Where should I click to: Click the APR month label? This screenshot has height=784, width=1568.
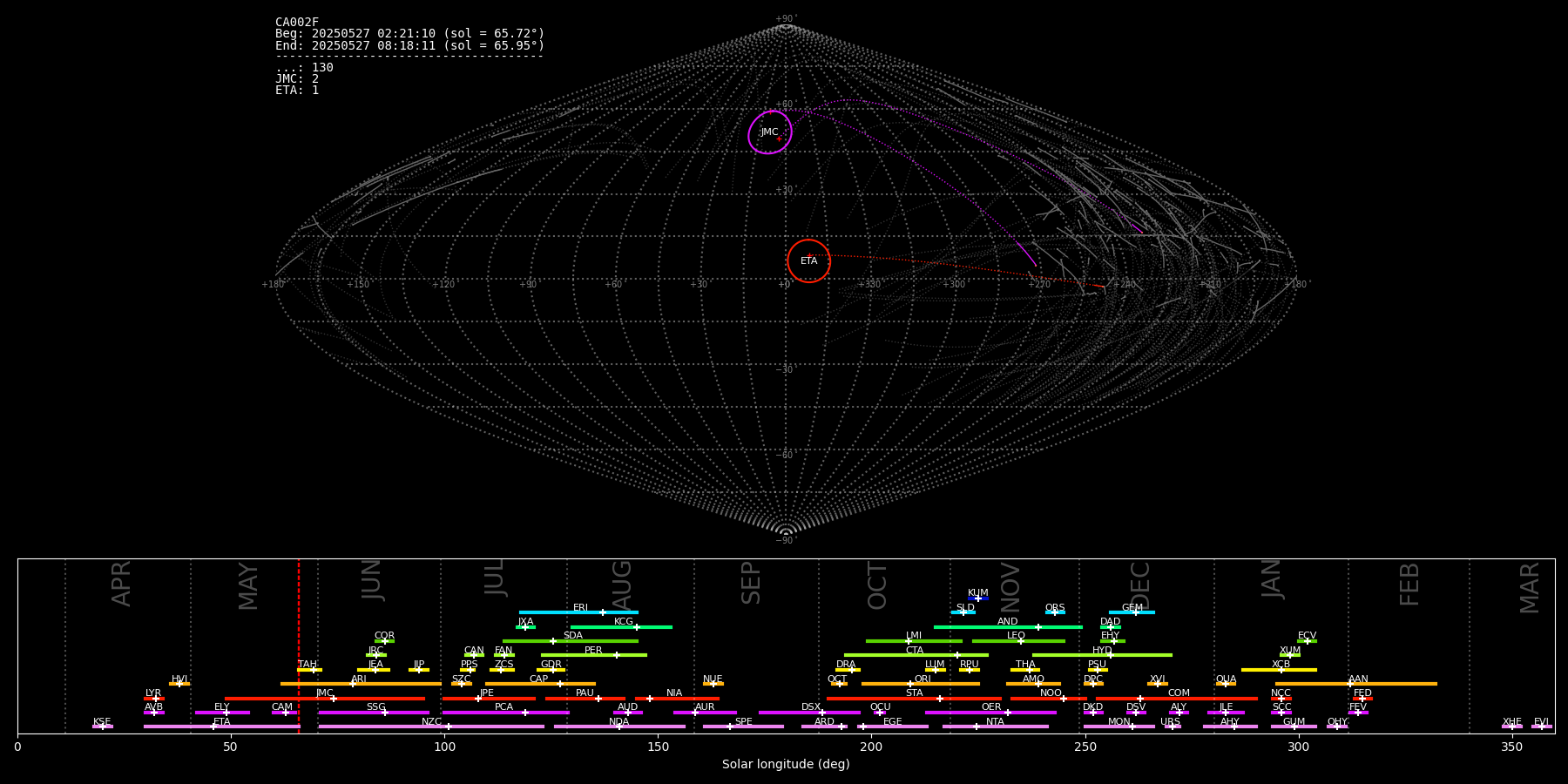[122, 584]
